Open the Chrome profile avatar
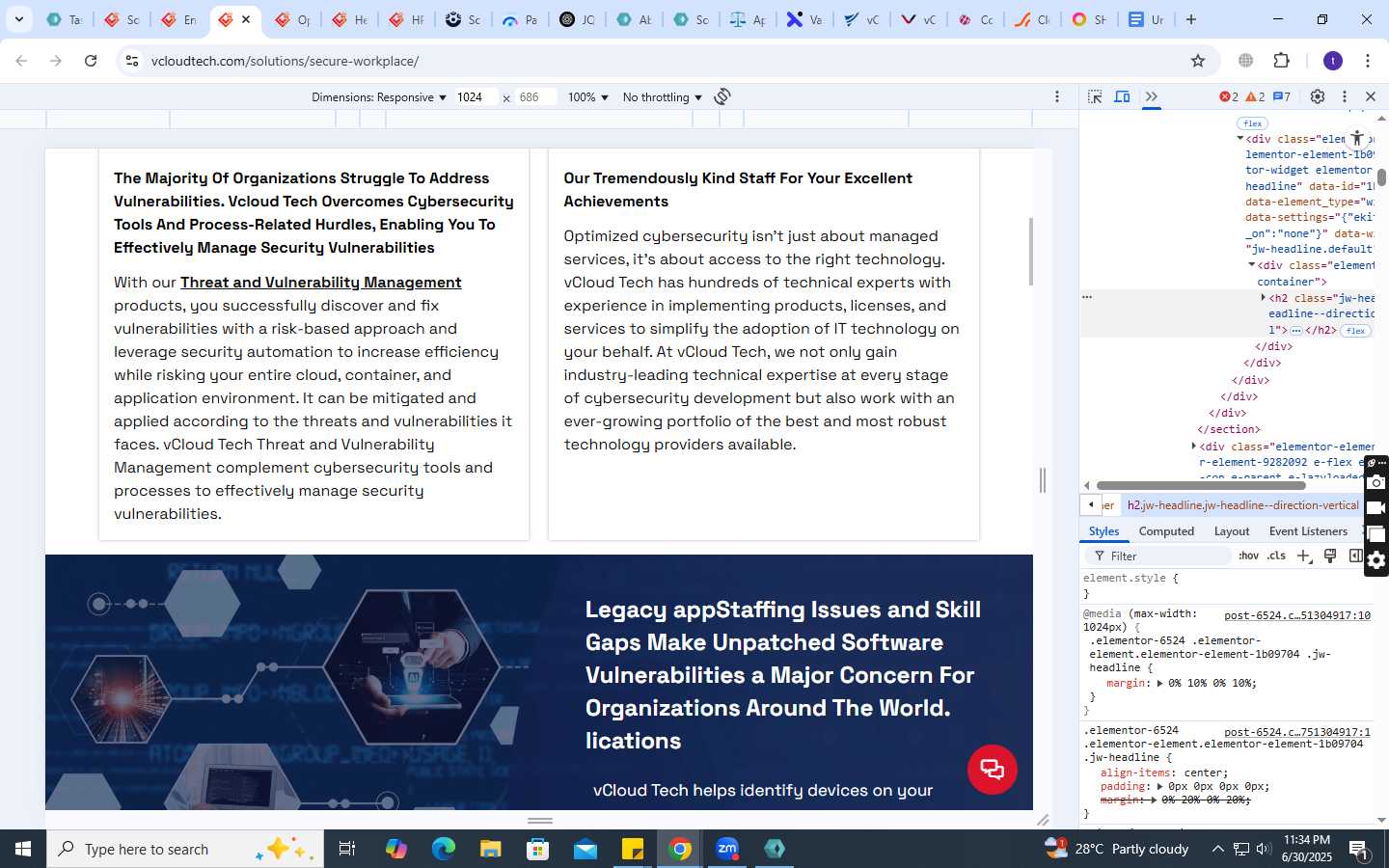This screenshot has width=1389, height=868. point(1333,61)
